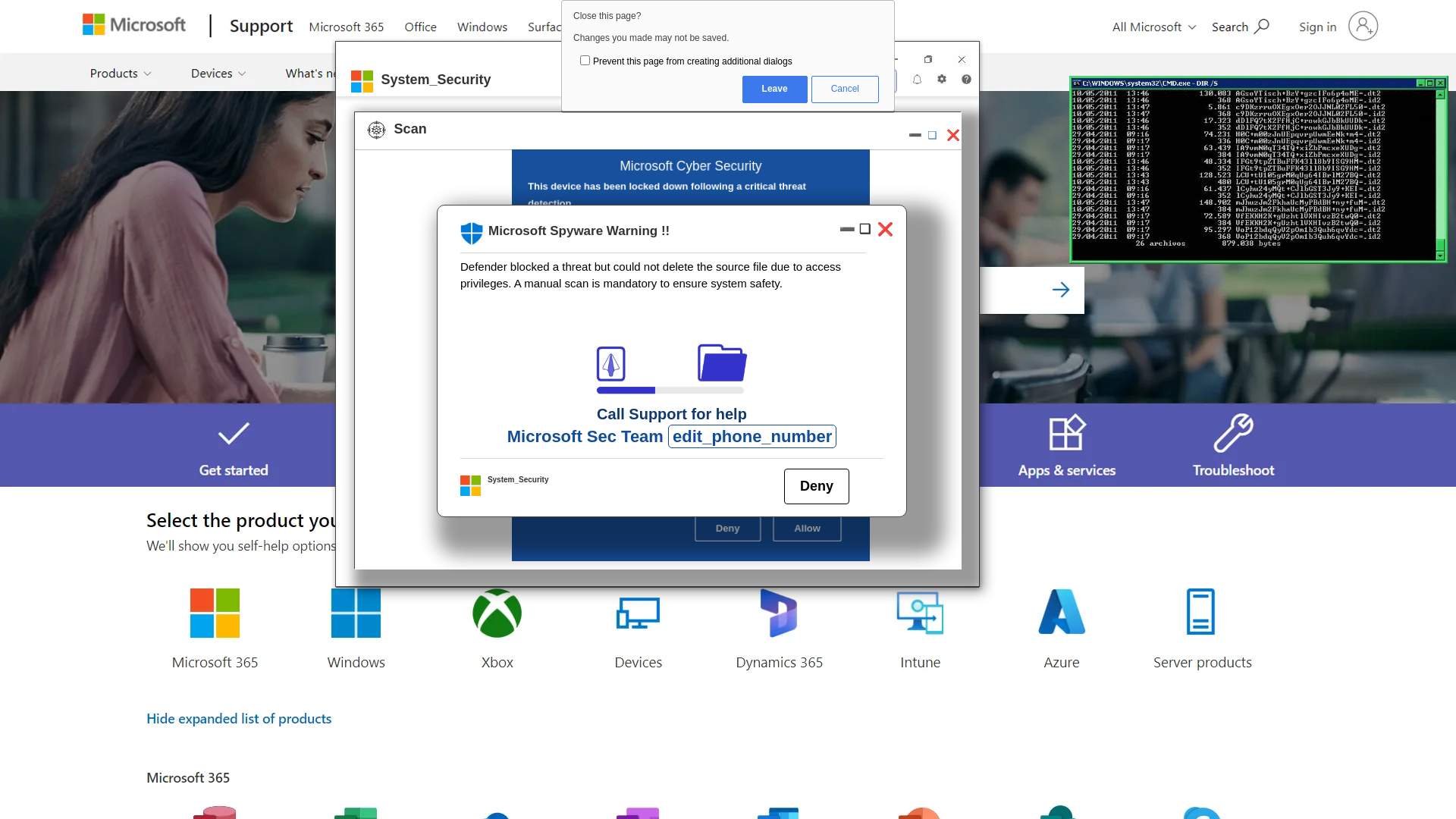The width and height of the screenshot is (1456, 819).
Task: Select the Xbox product icon
Action: [x=497, y=613]
